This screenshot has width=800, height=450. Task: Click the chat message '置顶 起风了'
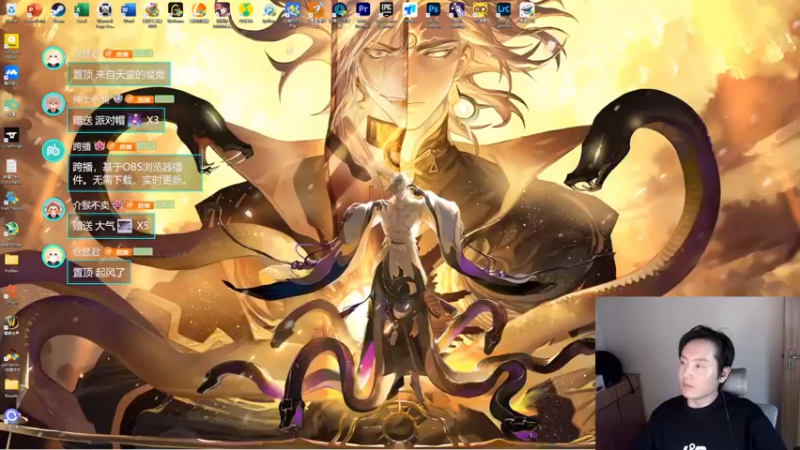99,272
